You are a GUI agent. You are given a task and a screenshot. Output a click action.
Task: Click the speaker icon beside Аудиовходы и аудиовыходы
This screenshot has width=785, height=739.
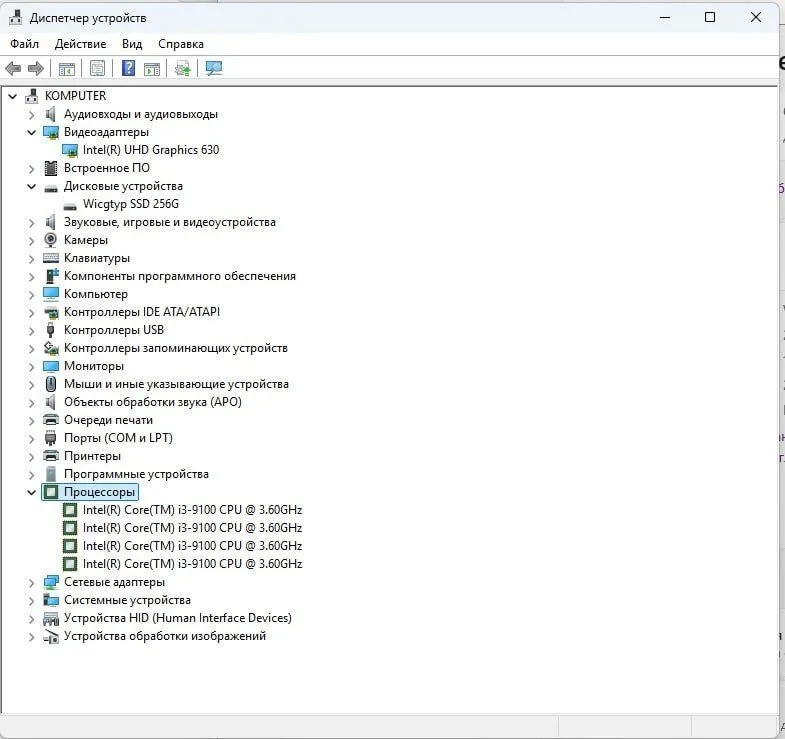[51, 114]
